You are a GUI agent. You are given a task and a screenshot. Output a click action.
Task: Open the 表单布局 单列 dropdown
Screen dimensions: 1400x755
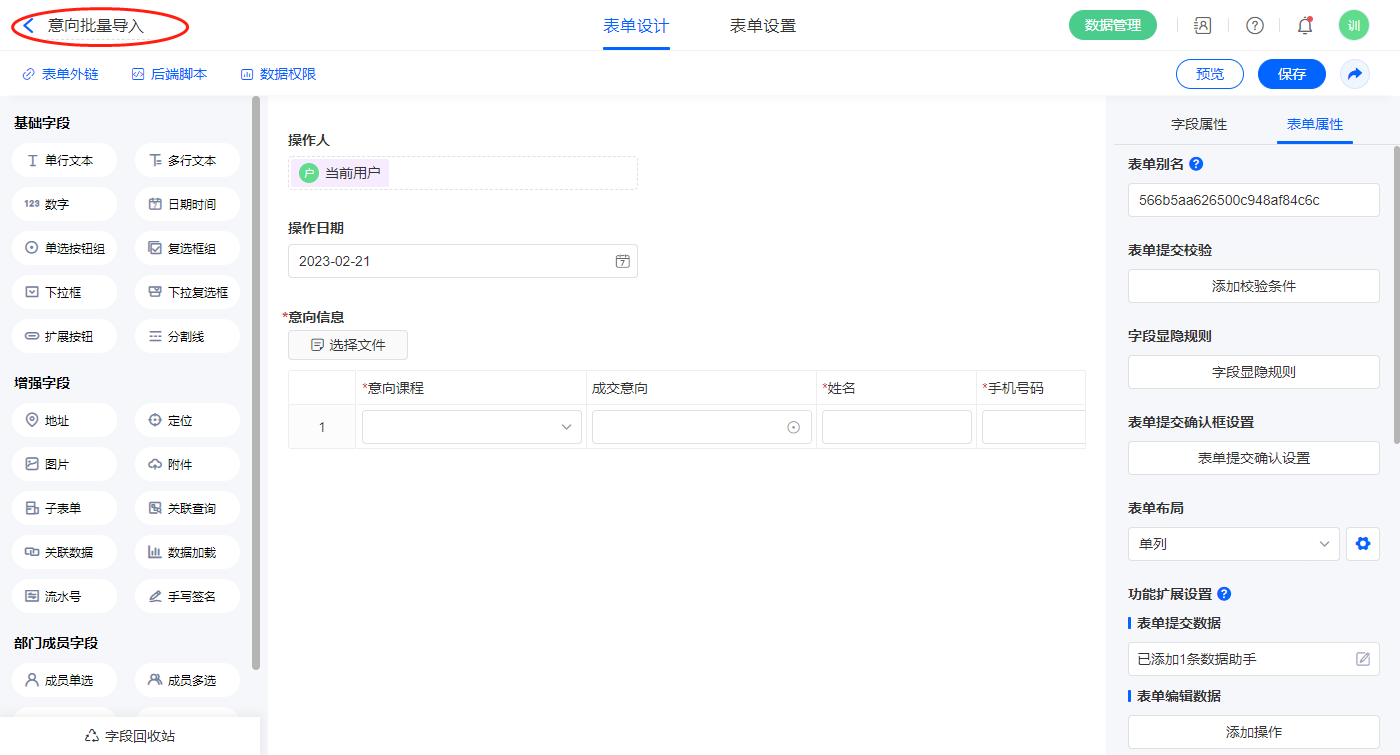coord(1233,544)
